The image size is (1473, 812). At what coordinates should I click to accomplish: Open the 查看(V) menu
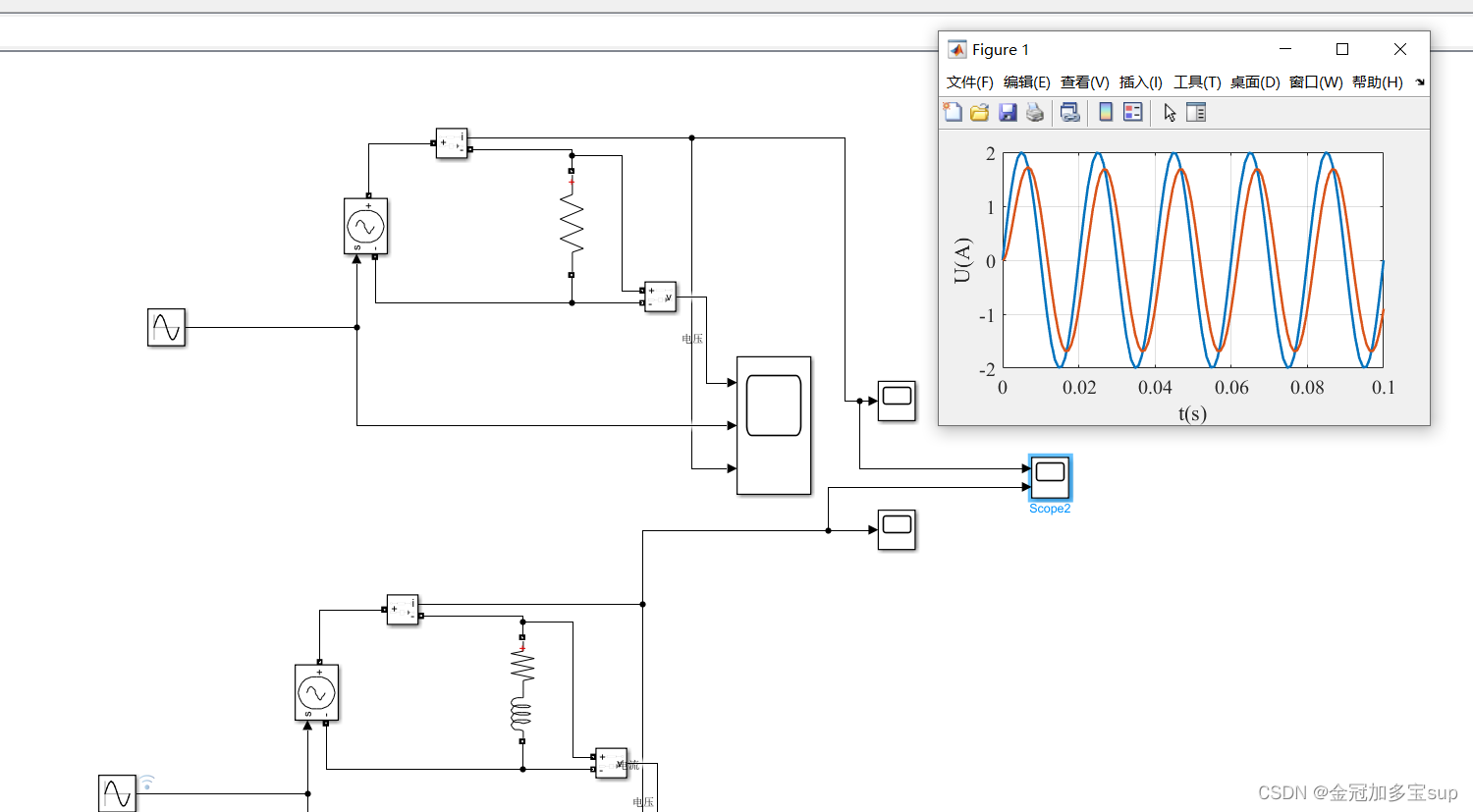[1084, 82]
